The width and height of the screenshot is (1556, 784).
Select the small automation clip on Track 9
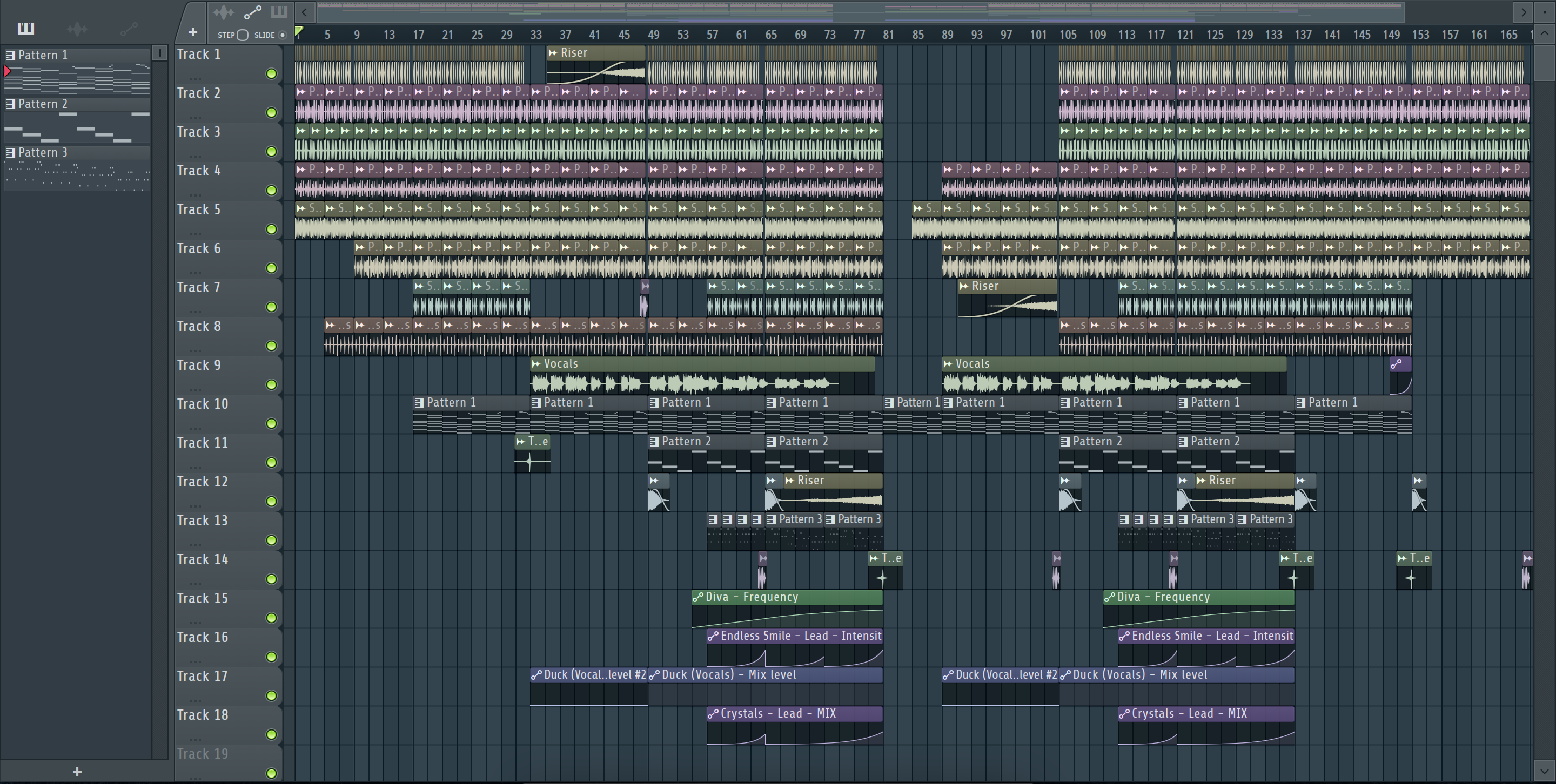[x=1401, y=376]
